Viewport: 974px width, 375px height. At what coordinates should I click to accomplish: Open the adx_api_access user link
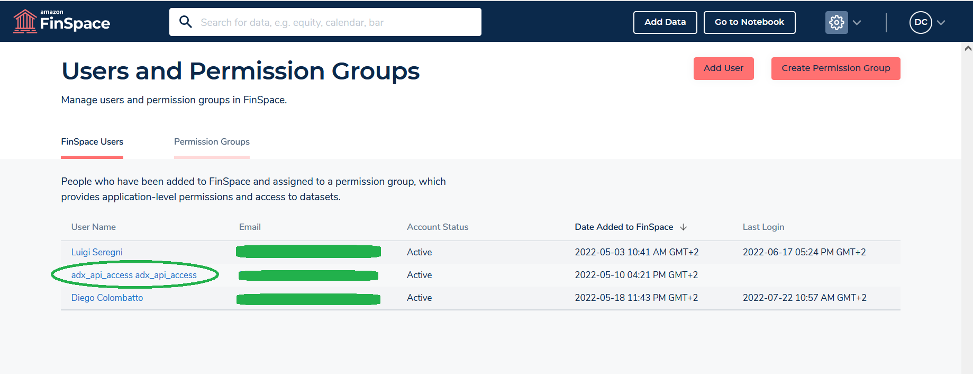coord(134,274)
